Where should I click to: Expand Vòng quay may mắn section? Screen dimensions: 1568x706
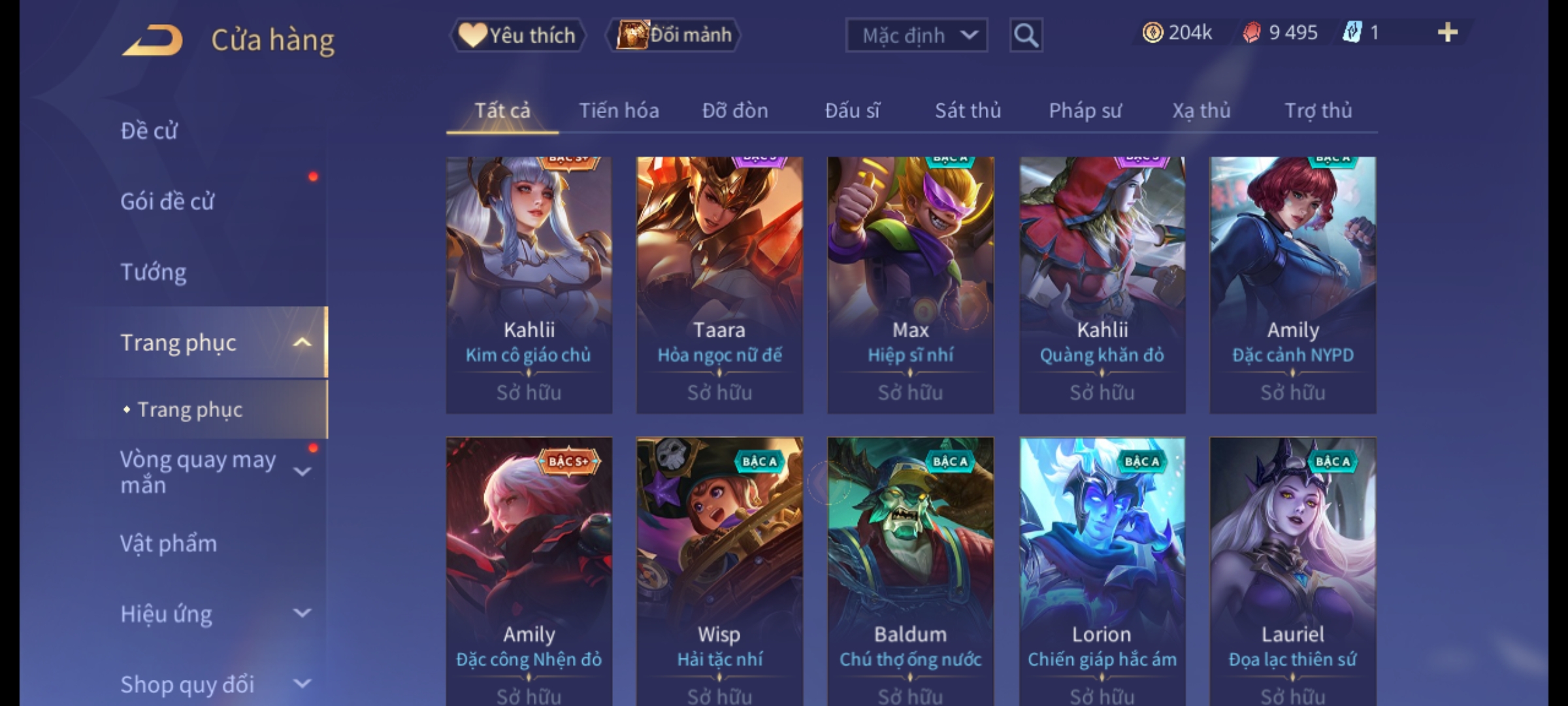pyautogui.click(x=302, y=472)
